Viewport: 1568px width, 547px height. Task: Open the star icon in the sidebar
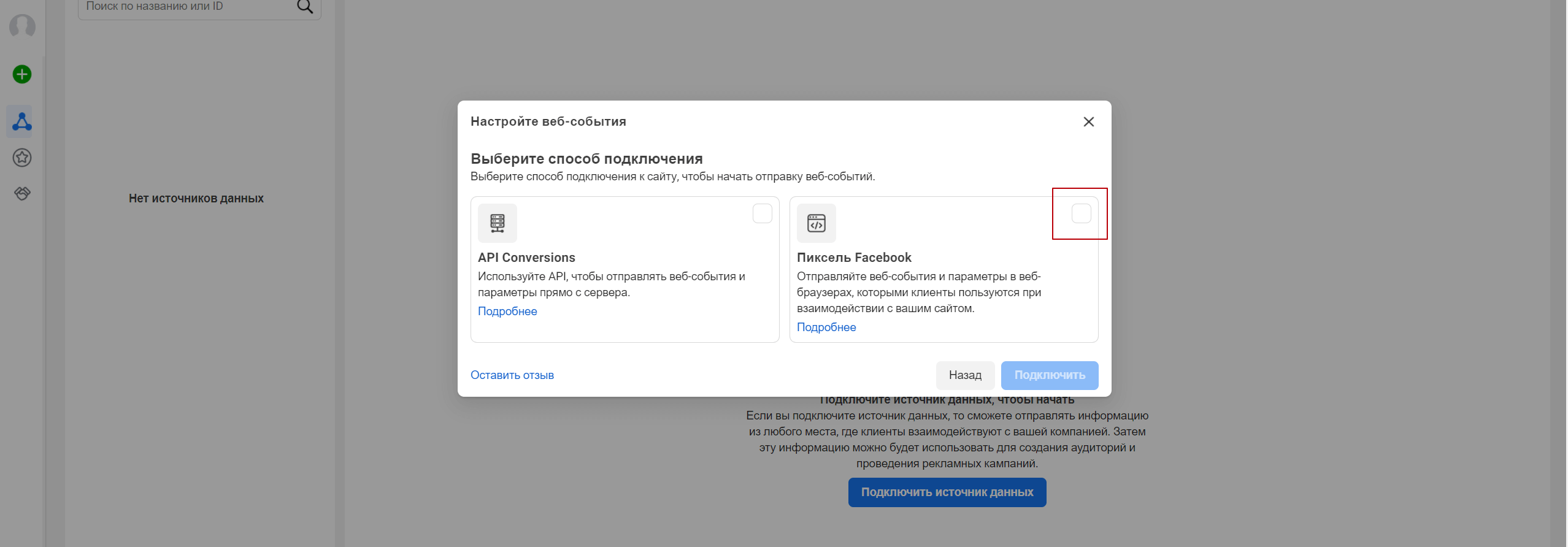22,158
